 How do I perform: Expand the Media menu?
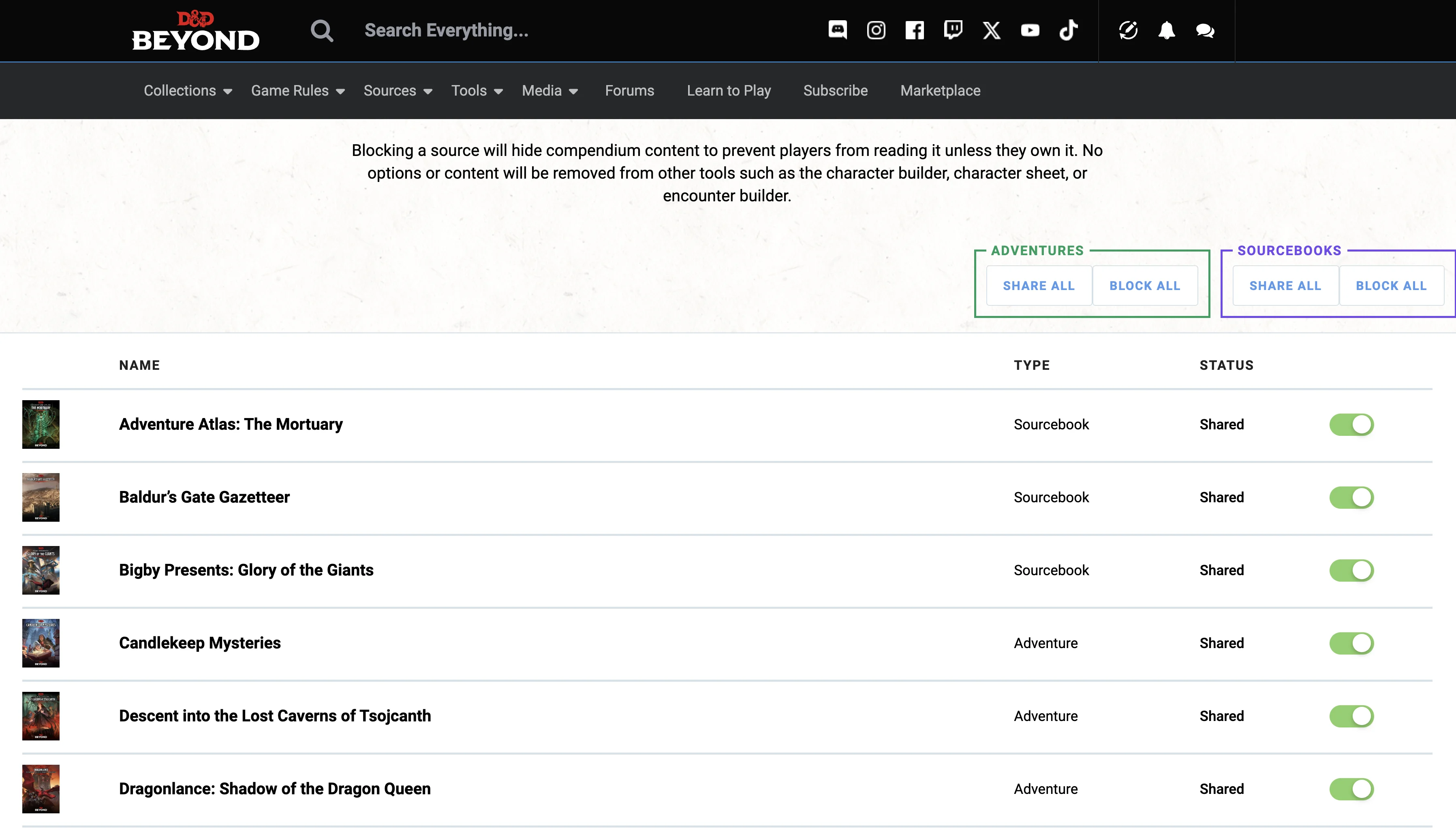(549, 90)
